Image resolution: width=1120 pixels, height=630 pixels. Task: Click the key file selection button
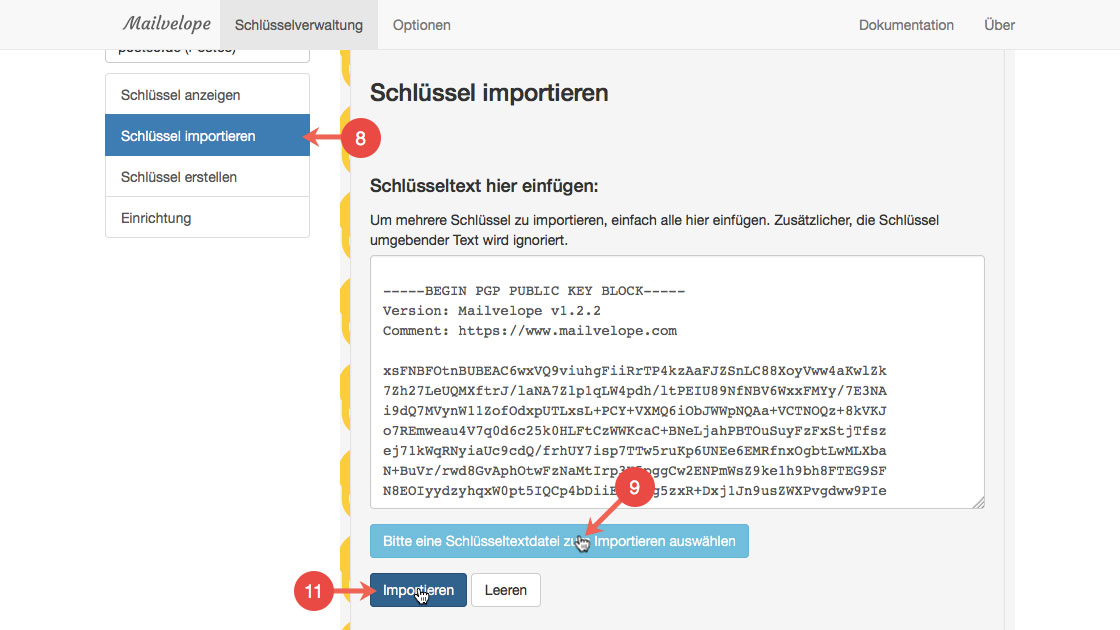559,541
